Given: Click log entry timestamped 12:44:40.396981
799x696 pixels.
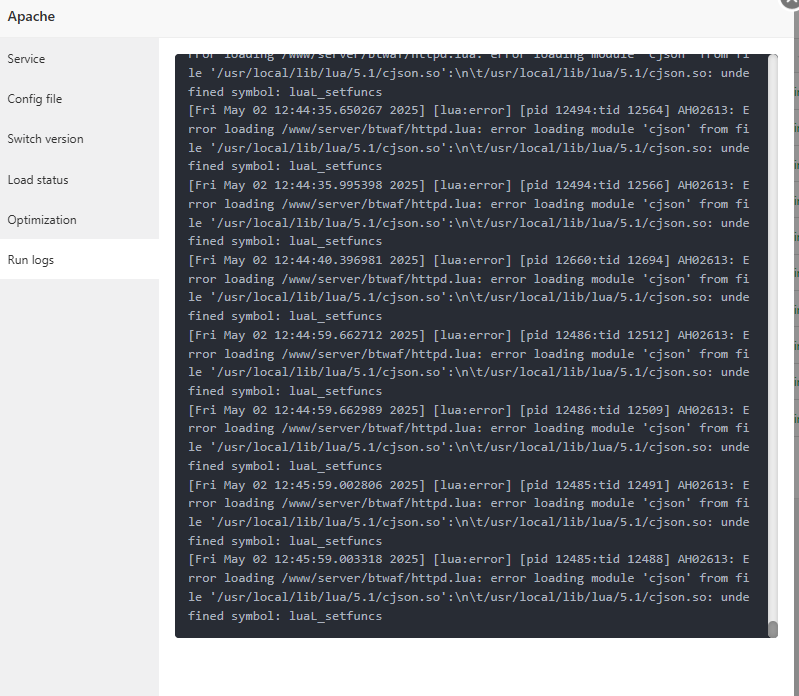Looking at the screenshot, I should tap(468, 288).
